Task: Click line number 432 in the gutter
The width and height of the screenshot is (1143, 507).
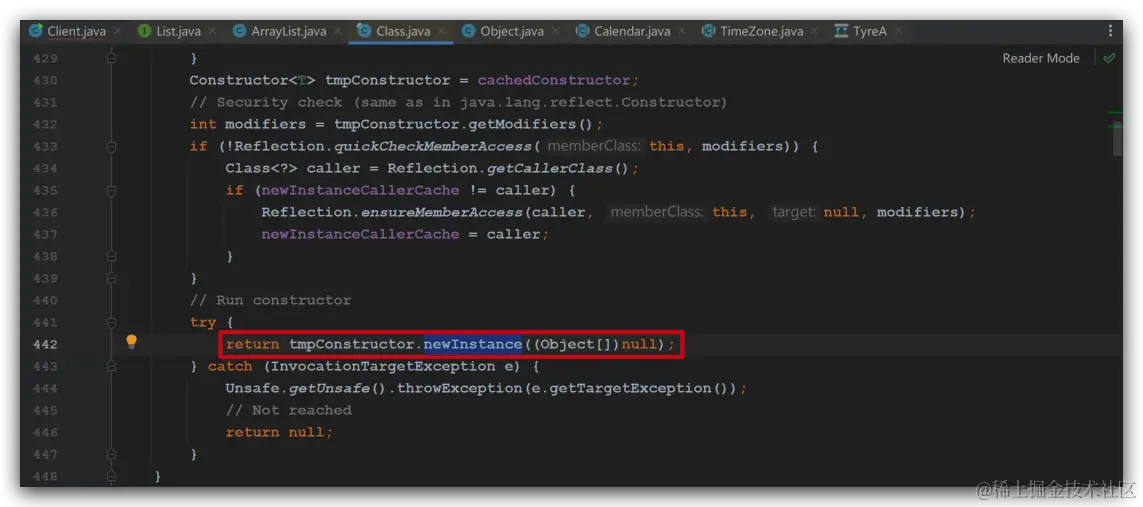Action: click(45, 125)
